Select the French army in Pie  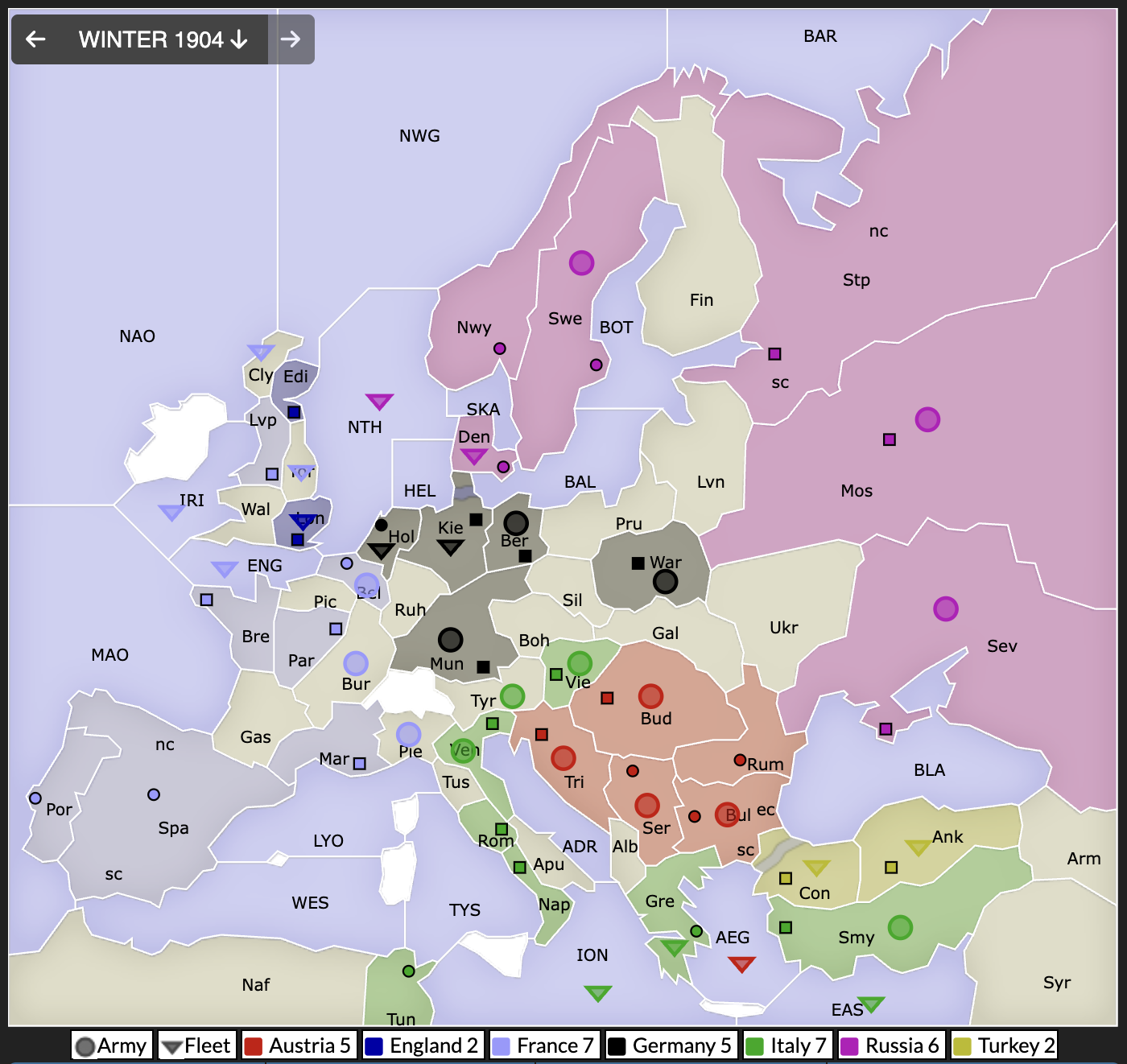tap(409, 734)
